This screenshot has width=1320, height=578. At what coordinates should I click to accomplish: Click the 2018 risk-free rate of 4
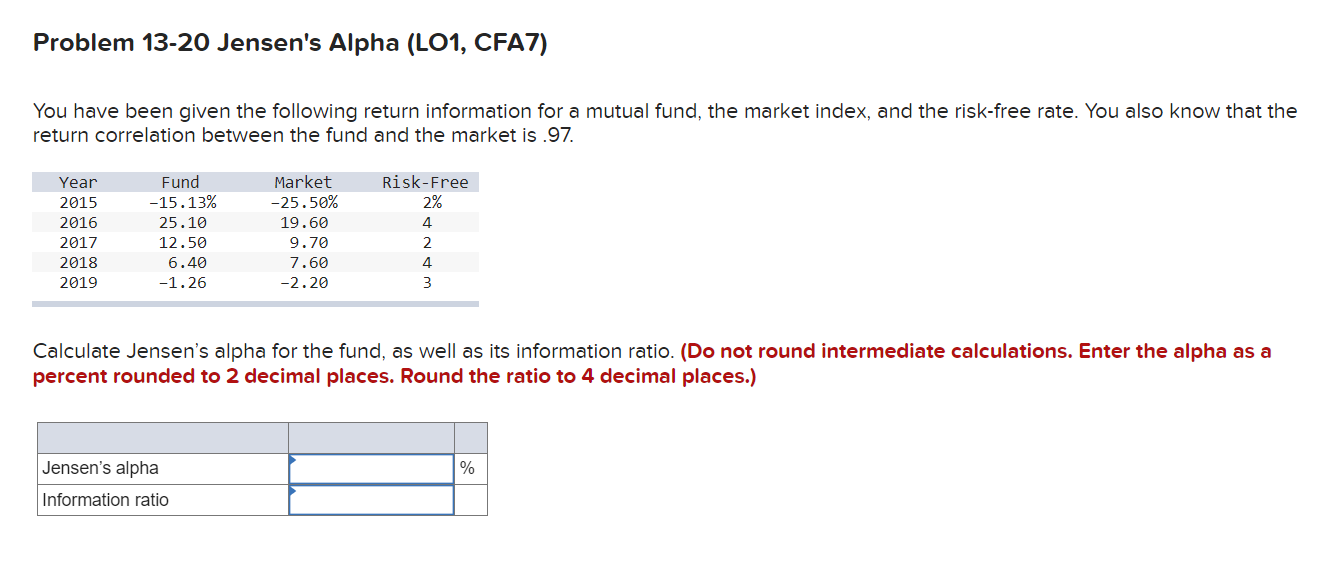tap(427, 262)
